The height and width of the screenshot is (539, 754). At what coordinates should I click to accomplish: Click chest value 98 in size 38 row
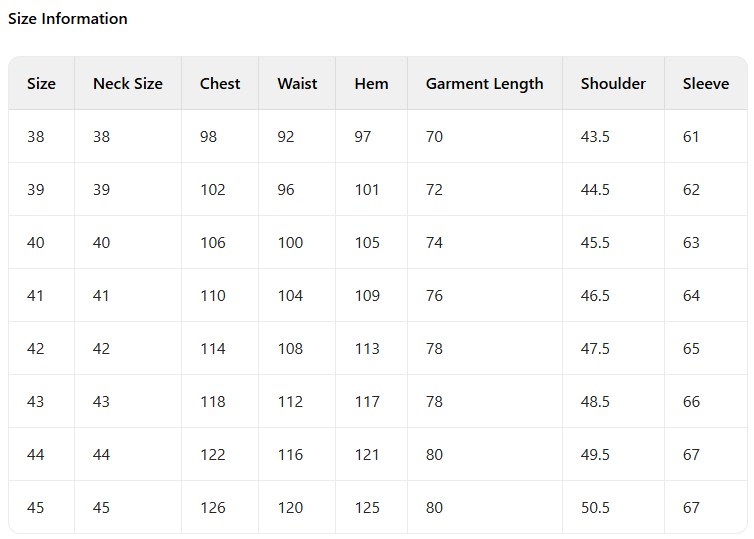pyautogui.click(x=208, y=136)
